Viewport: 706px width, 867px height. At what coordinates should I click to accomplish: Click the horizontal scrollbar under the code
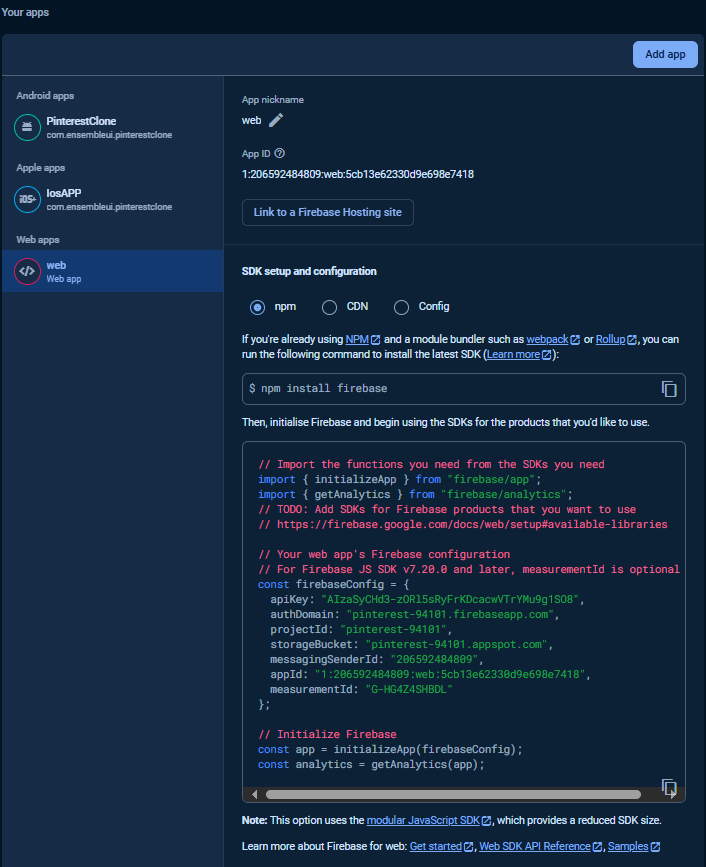tap(450, 794)
